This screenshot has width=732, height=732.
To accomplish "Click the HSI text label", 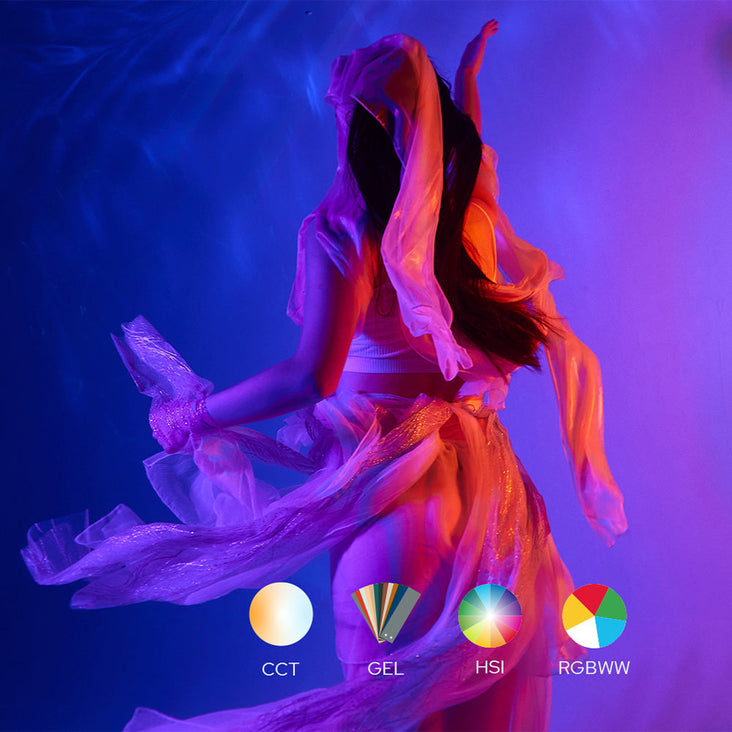I will [490, 668].
